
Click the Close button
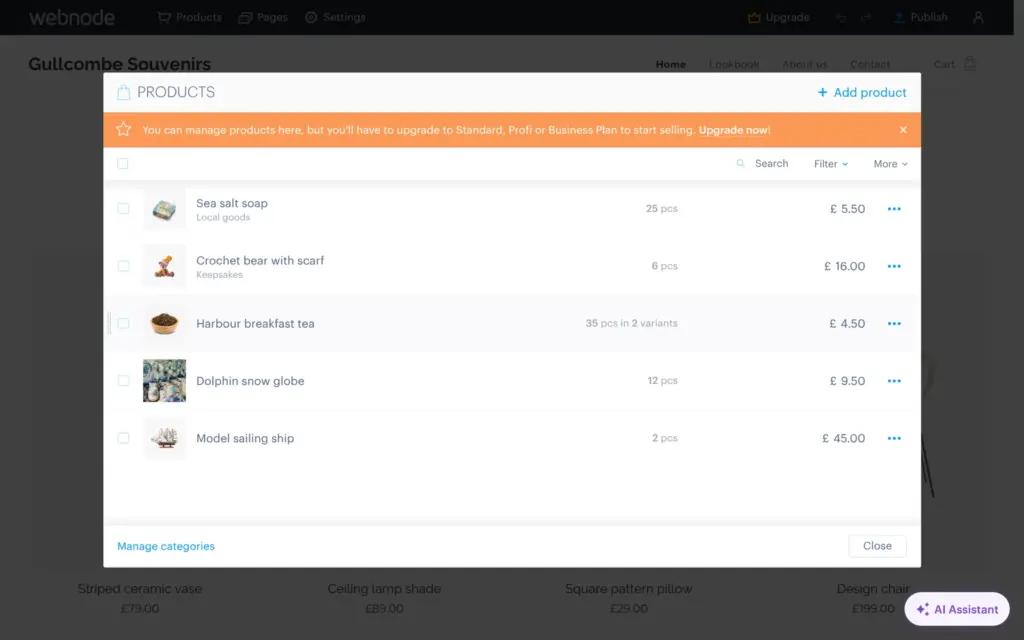[x=877, y=546]
